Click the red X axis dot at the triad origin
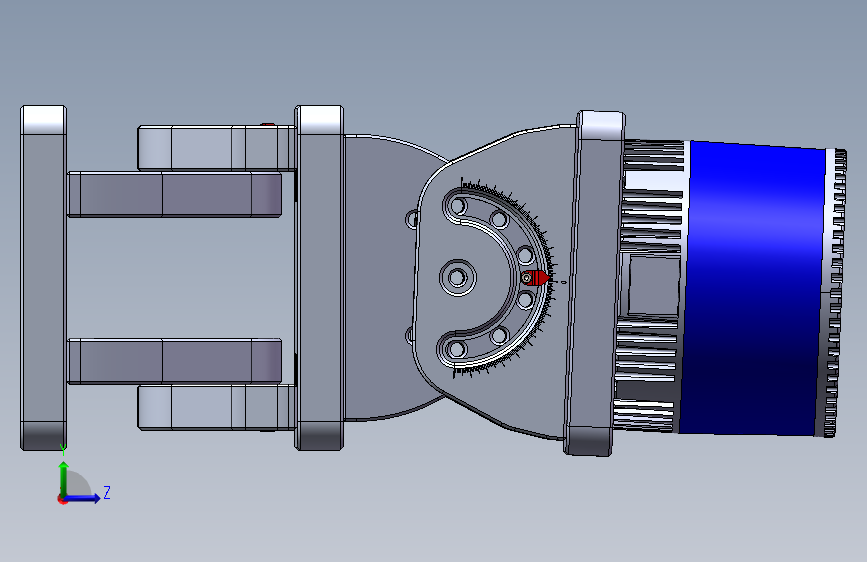 click(x=61, y=499)
